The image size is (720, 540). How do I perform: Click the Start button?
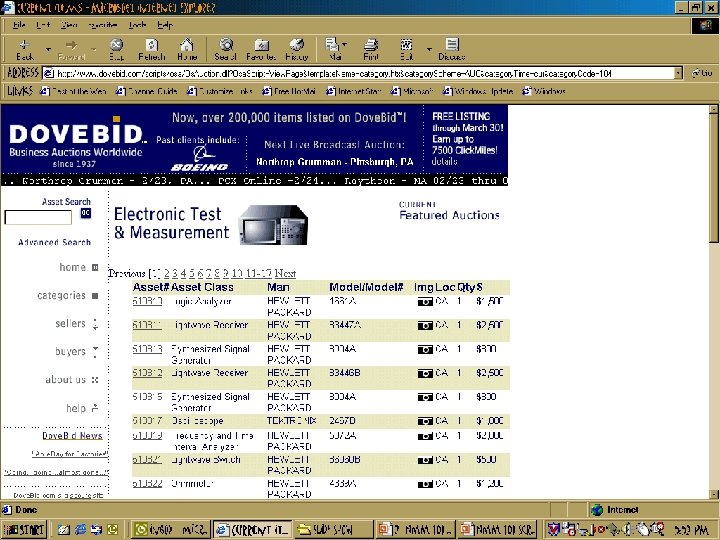point(24,529)
